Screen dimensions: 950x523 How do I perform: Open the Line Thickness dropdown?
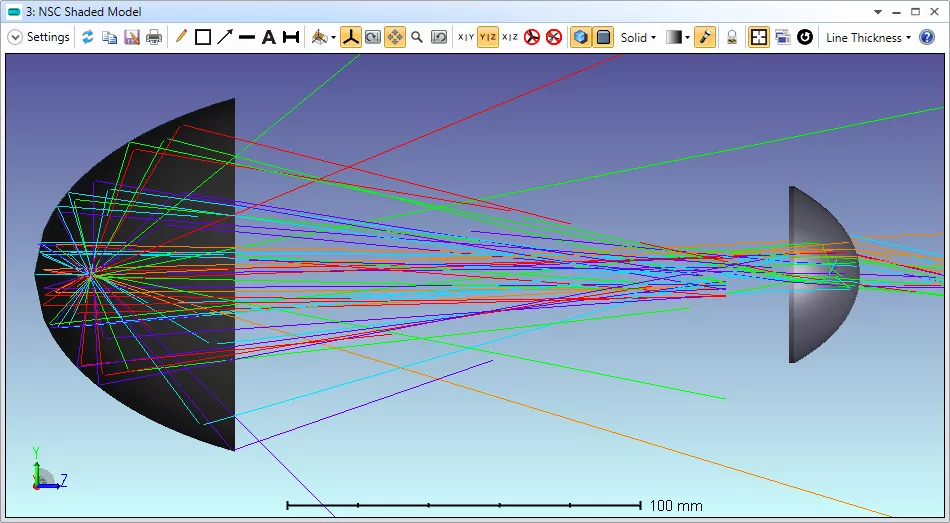(868, 37)
